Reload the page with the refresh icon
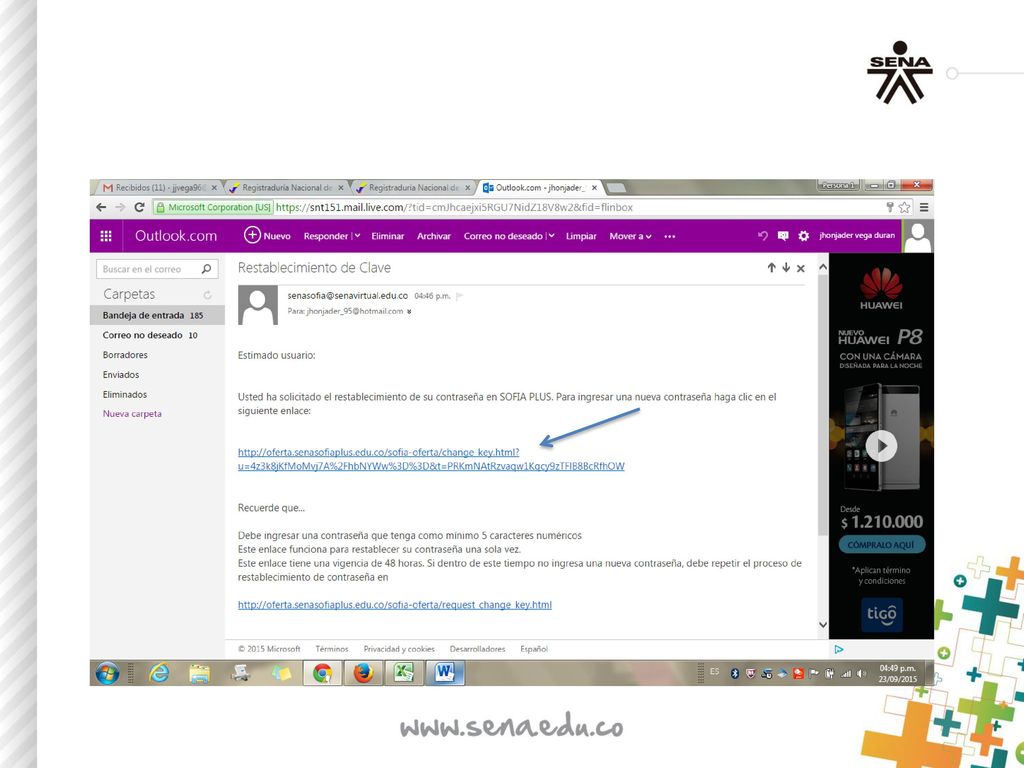Viewport: 1024px width, 768px height. click(x=139, y=207)
